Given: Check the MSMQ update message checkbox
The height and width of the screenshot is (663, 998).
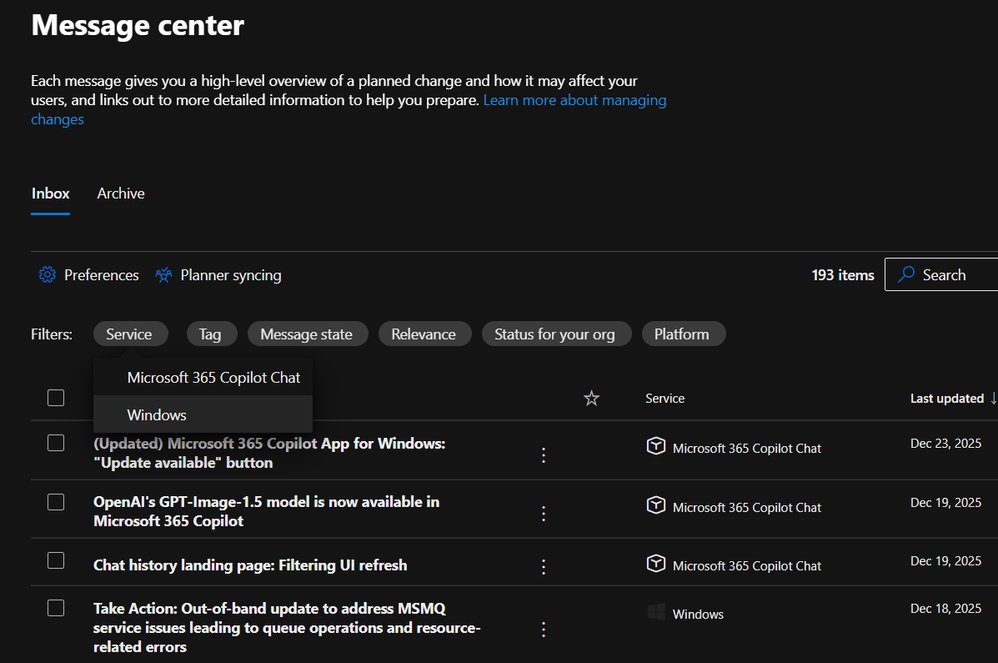Looking at the screenshot, I should 56,608.
